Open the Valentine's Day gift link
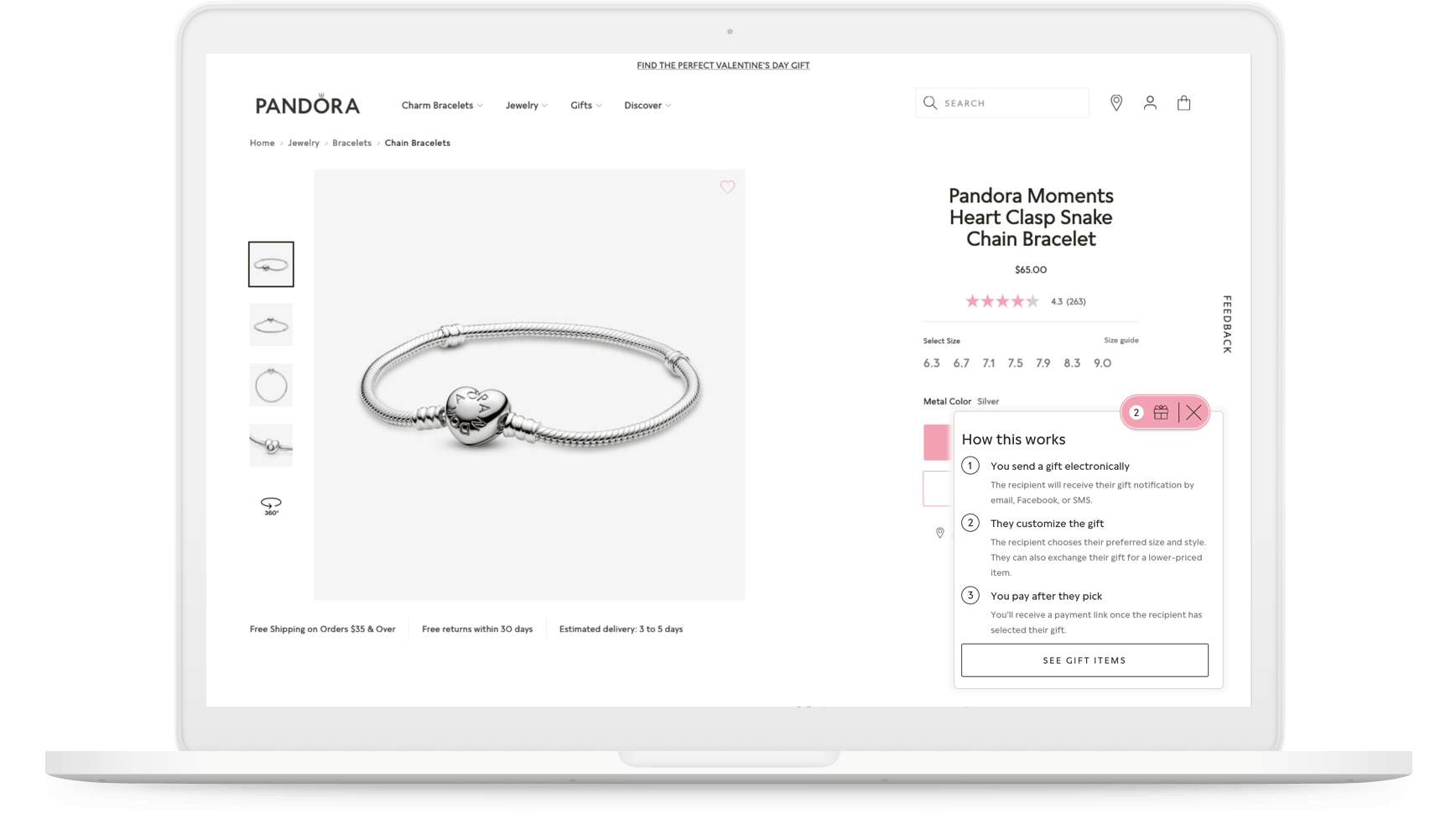This screenshot has height=819, width=1456. (x=722, y=65)
